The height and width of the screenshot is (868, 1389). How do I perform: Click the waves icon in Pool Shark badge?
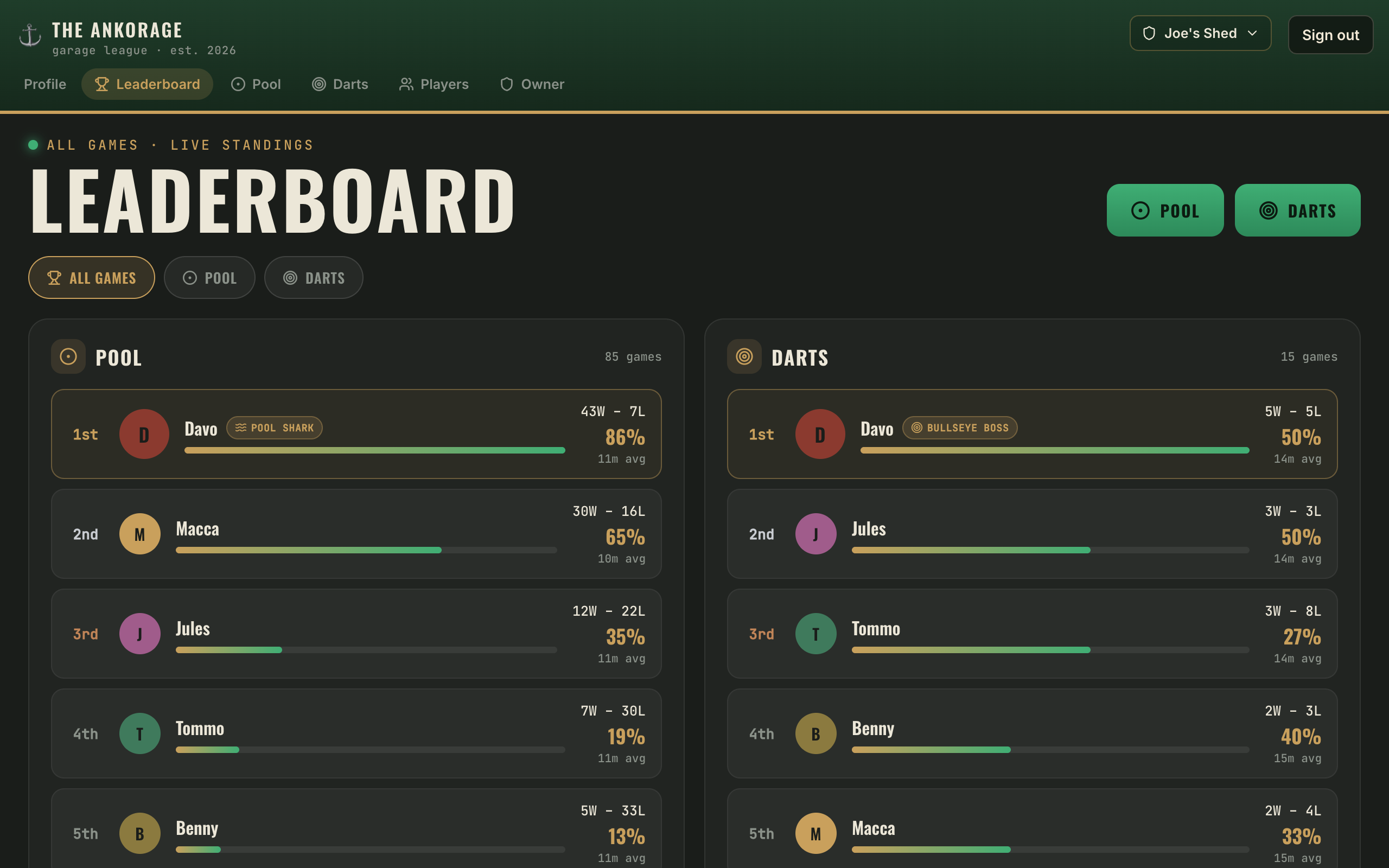pos(241,427)
